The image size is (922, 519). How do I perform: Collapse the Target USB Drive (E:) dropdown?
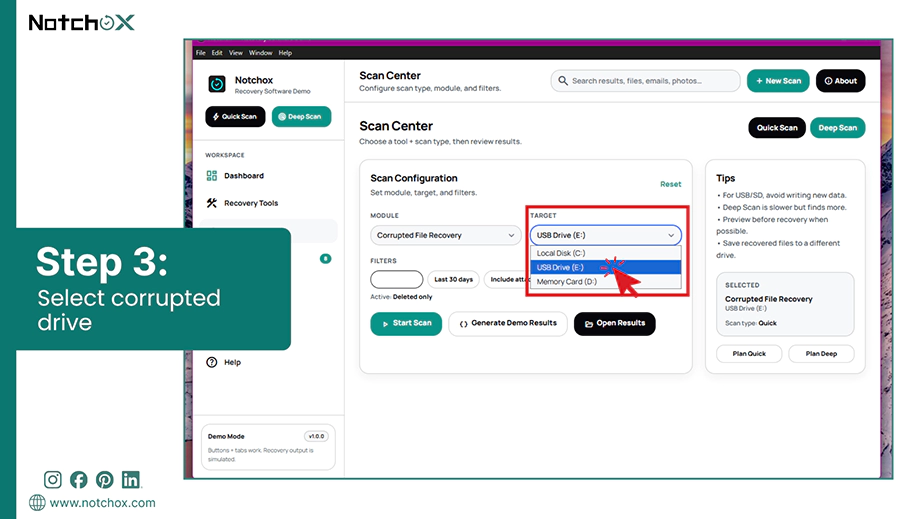pyautogui.click(x=606, y=235)
